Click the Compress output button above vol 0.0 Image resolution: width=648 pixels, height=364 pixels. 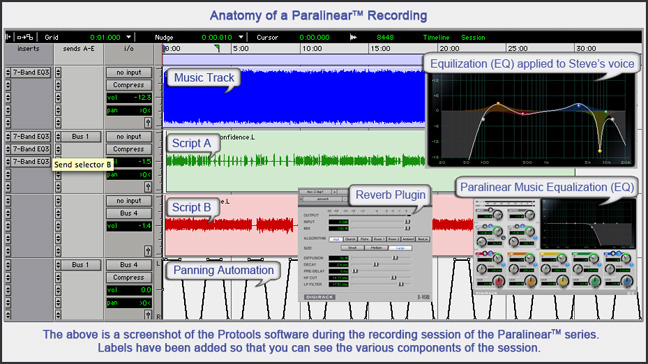pyautogui.click(x=129, y=278)
